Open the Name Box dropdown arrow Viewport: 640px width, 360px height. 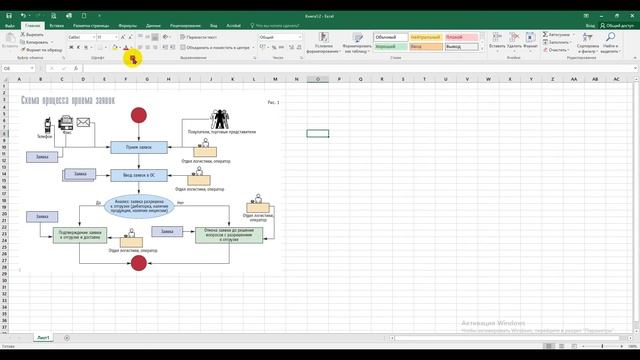point(32,69)
